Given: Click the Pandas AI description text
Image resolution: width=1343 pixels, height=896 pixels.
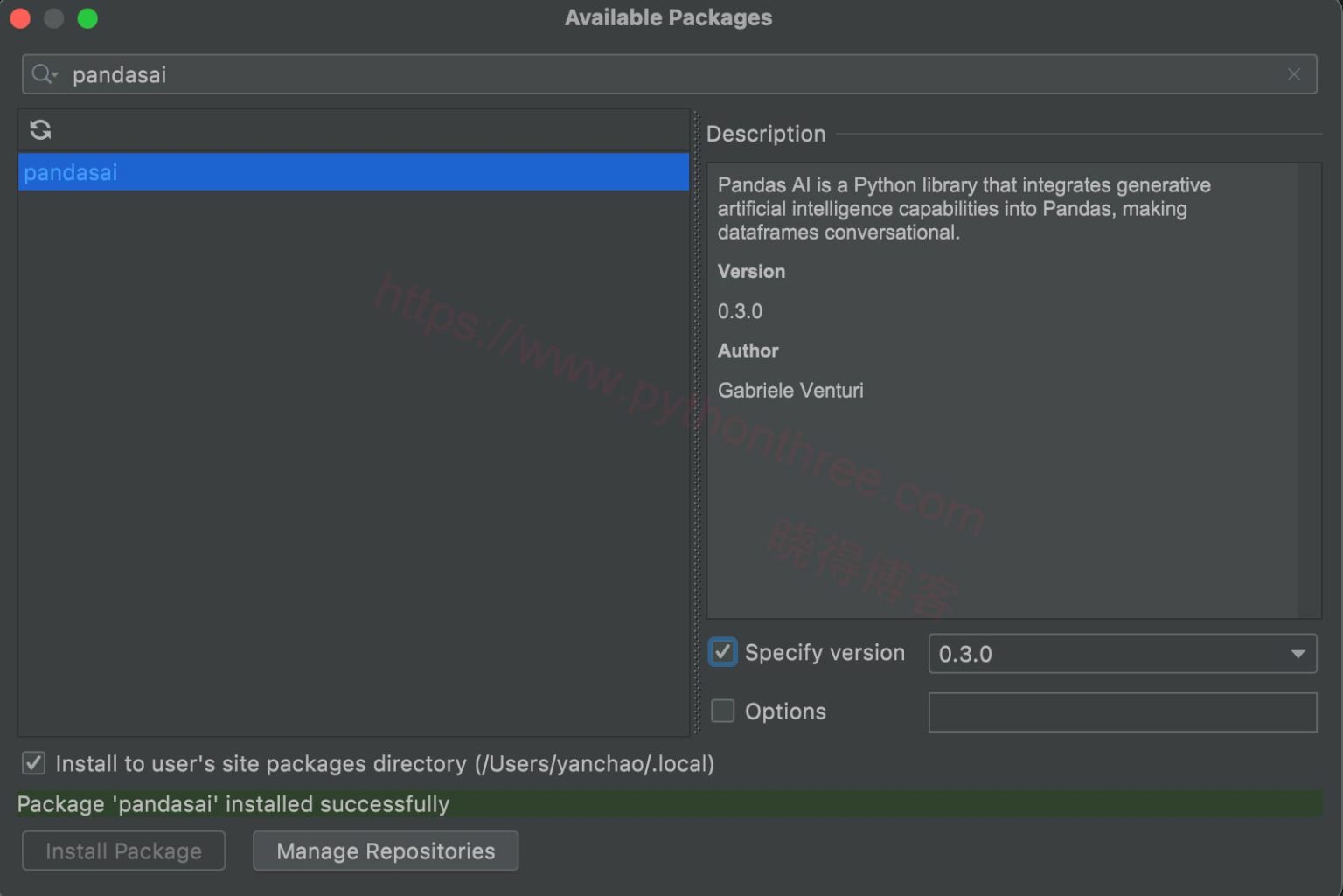Looking at the screenshot, I should click(x=964, y=209).
